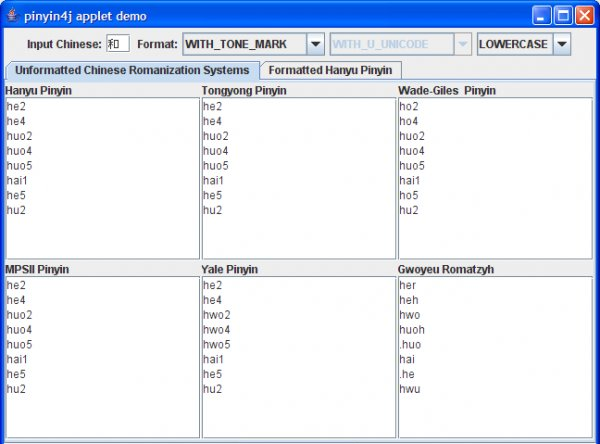Screen dimensions: 600x444
Task: Select '.he' in Gwoyeu Romatzyh list
Action: point(407,374)
